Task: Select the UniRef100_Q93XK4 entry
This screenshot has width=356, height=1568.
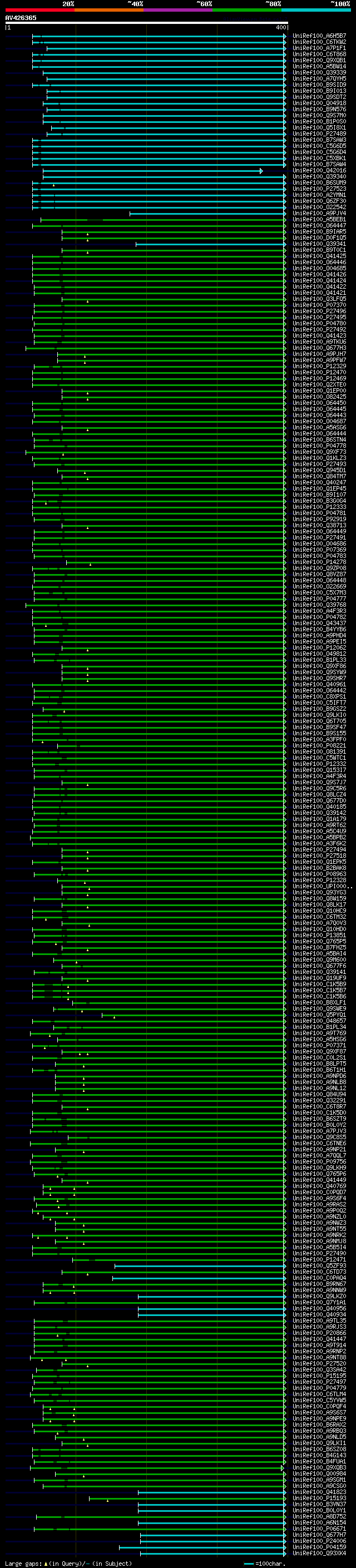Action: 319,1553
